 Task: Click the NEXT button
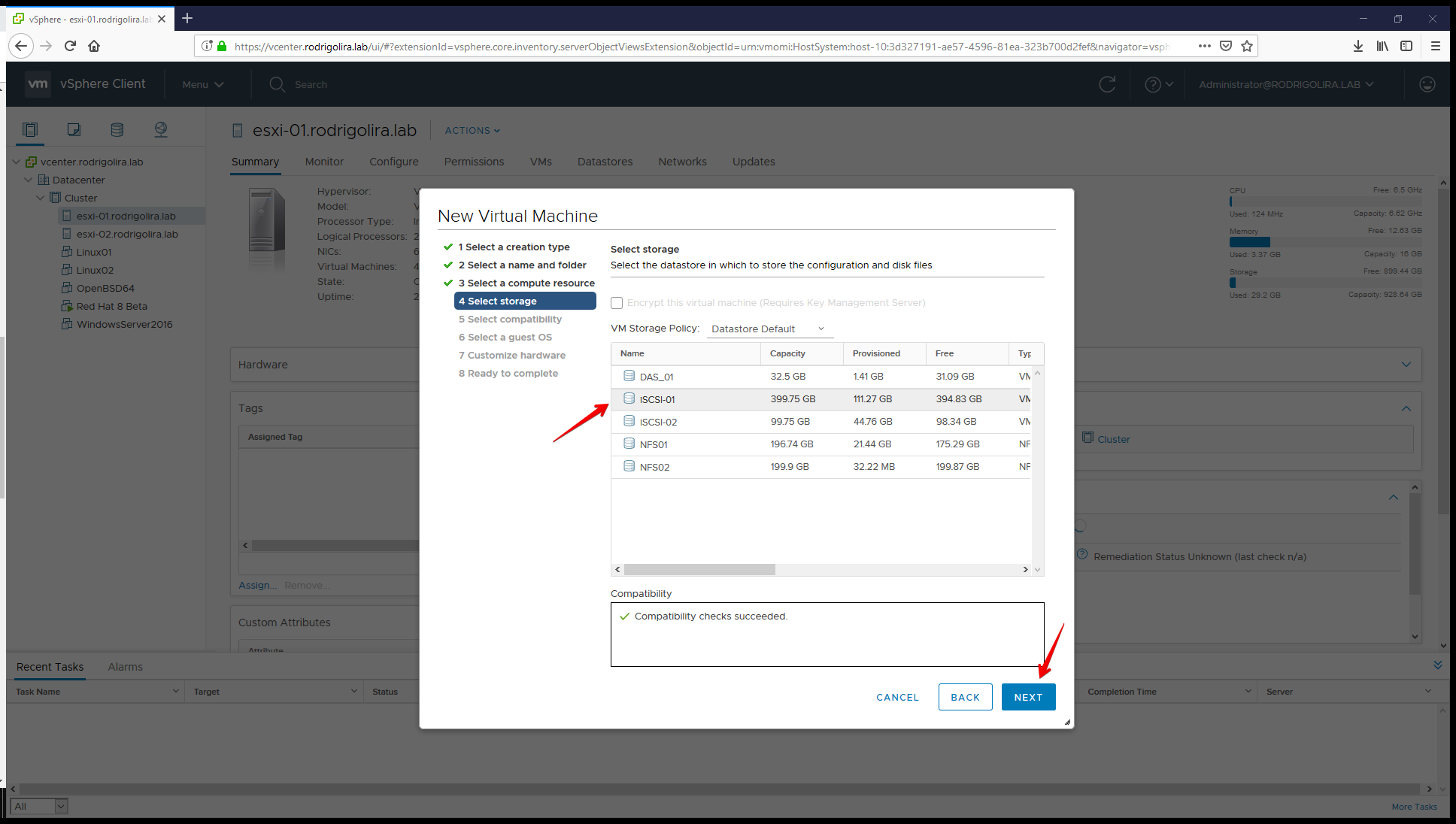[1028, 697]
